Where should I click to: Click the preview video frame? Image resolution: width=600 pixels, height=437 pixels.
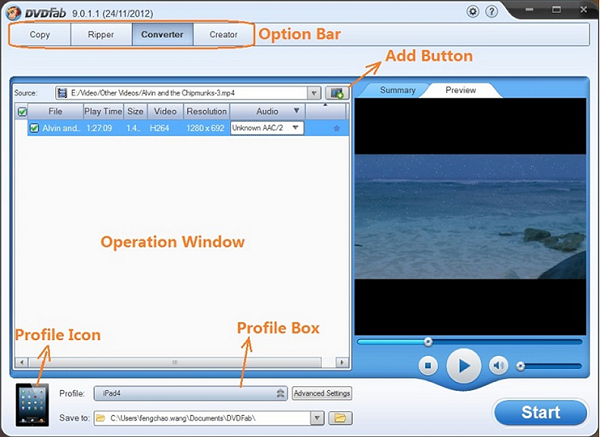pyautogui.click(x=470, y=217)
